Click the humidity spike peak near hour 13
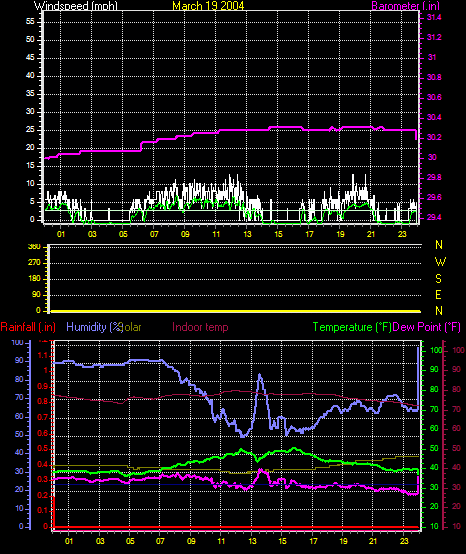The height and width of the screenshot is (554, 466). coord(260,375)
